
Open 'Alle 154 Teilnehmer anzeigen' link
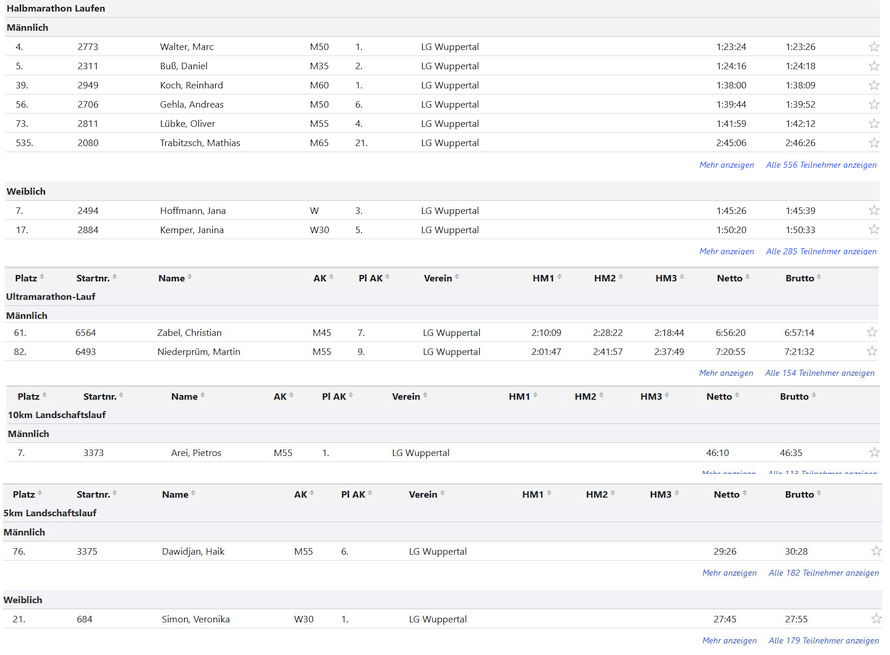(x=820, y=373)
